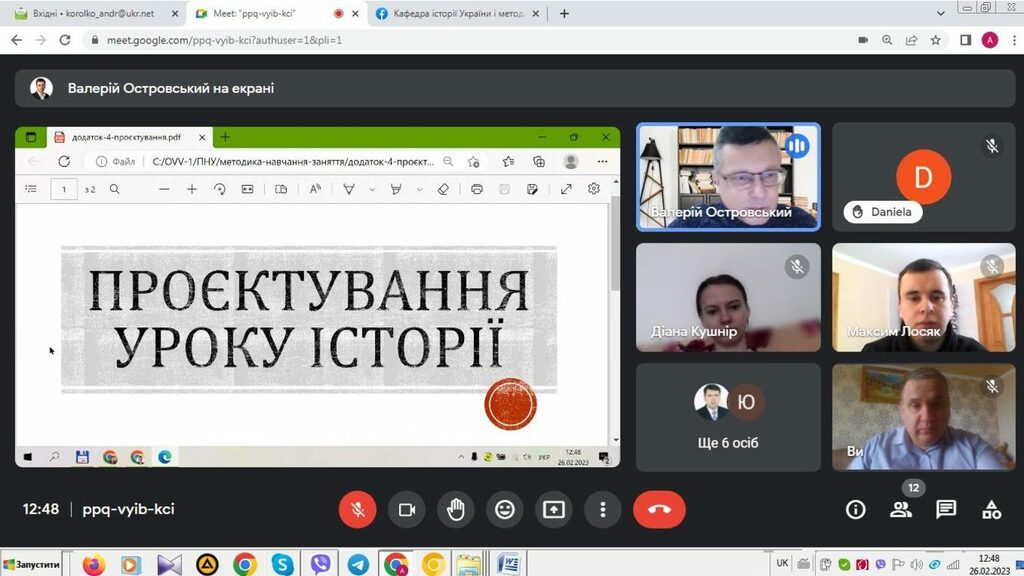Click the present screen icon

tap(553, 510)
